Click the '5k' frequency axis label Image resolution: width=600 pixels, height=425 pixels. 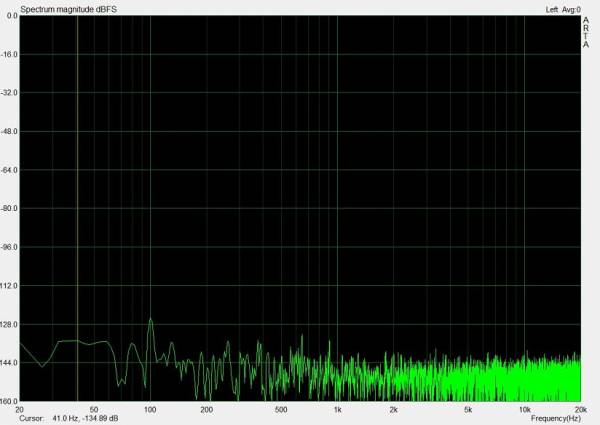[x=468, y=410]
